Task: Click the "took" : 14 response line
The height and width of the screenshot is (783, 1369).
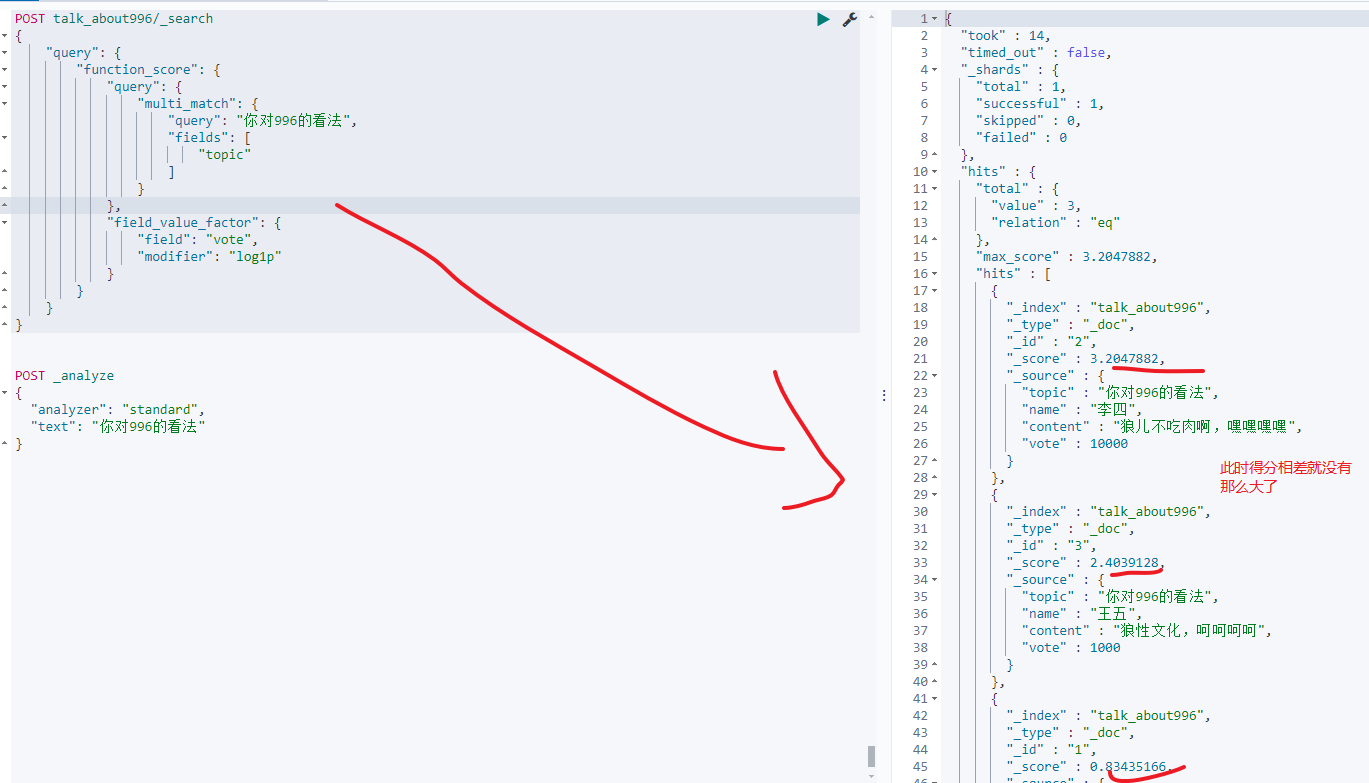Action: 1003,36
